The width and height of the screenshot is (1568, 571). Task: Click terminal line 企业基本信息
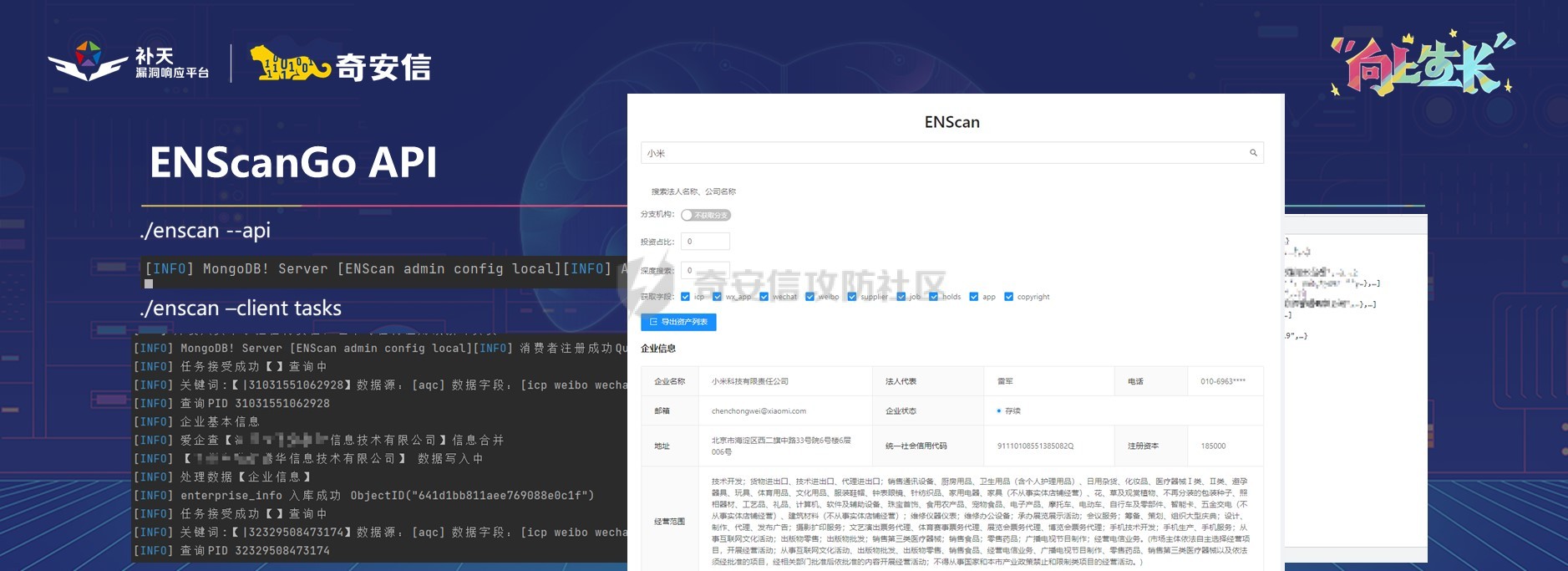coord(196,422)
